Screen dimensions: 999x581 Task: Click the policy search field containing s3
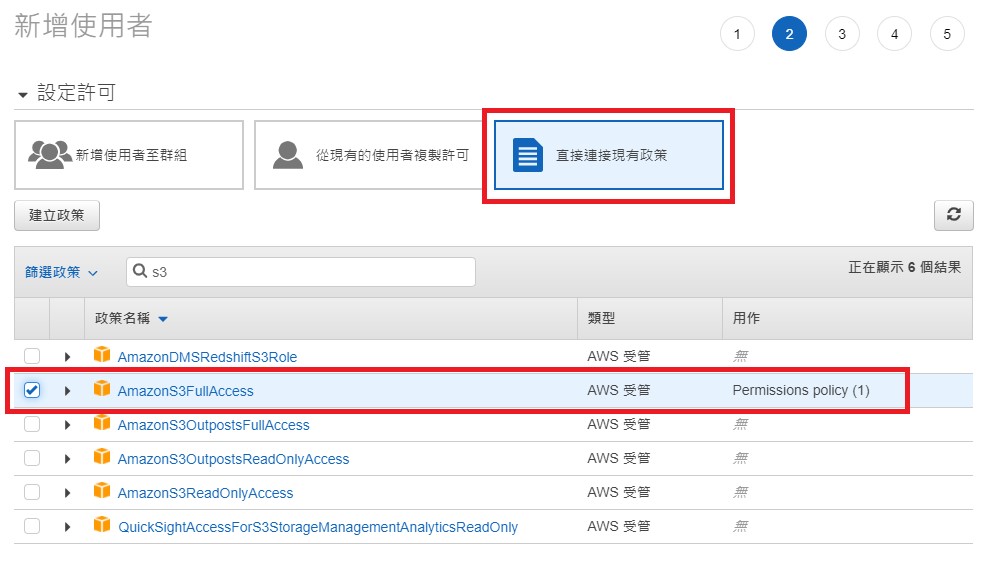click(x=301, y=272)
